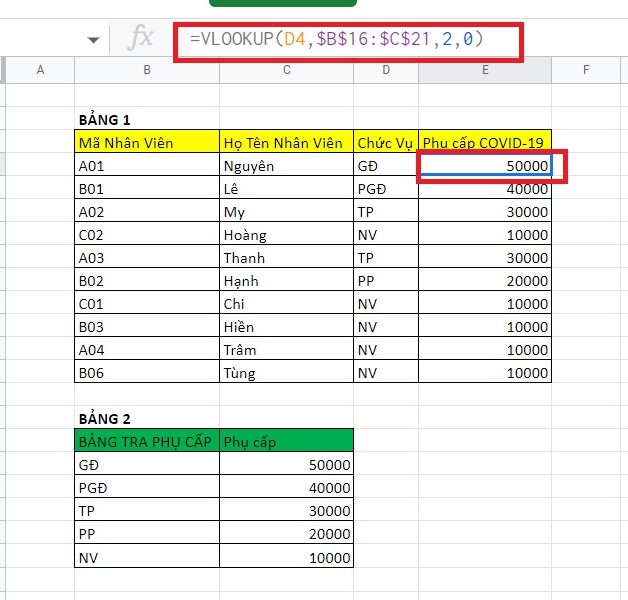Select the 20000 cell in Hạnh's row
628x600 pixels.
485,280
